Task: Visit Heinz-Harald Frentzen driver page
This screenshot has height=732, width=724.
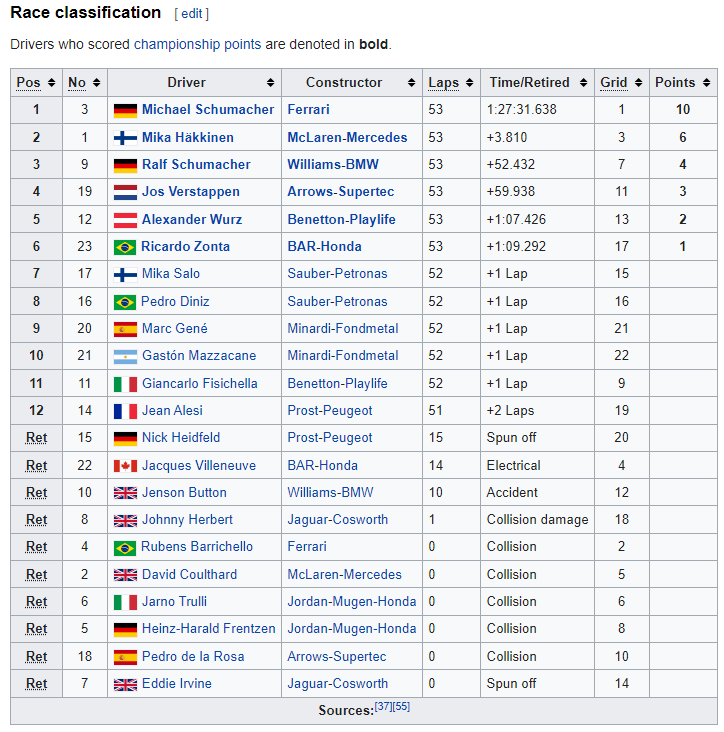Action: click(209, 629)
